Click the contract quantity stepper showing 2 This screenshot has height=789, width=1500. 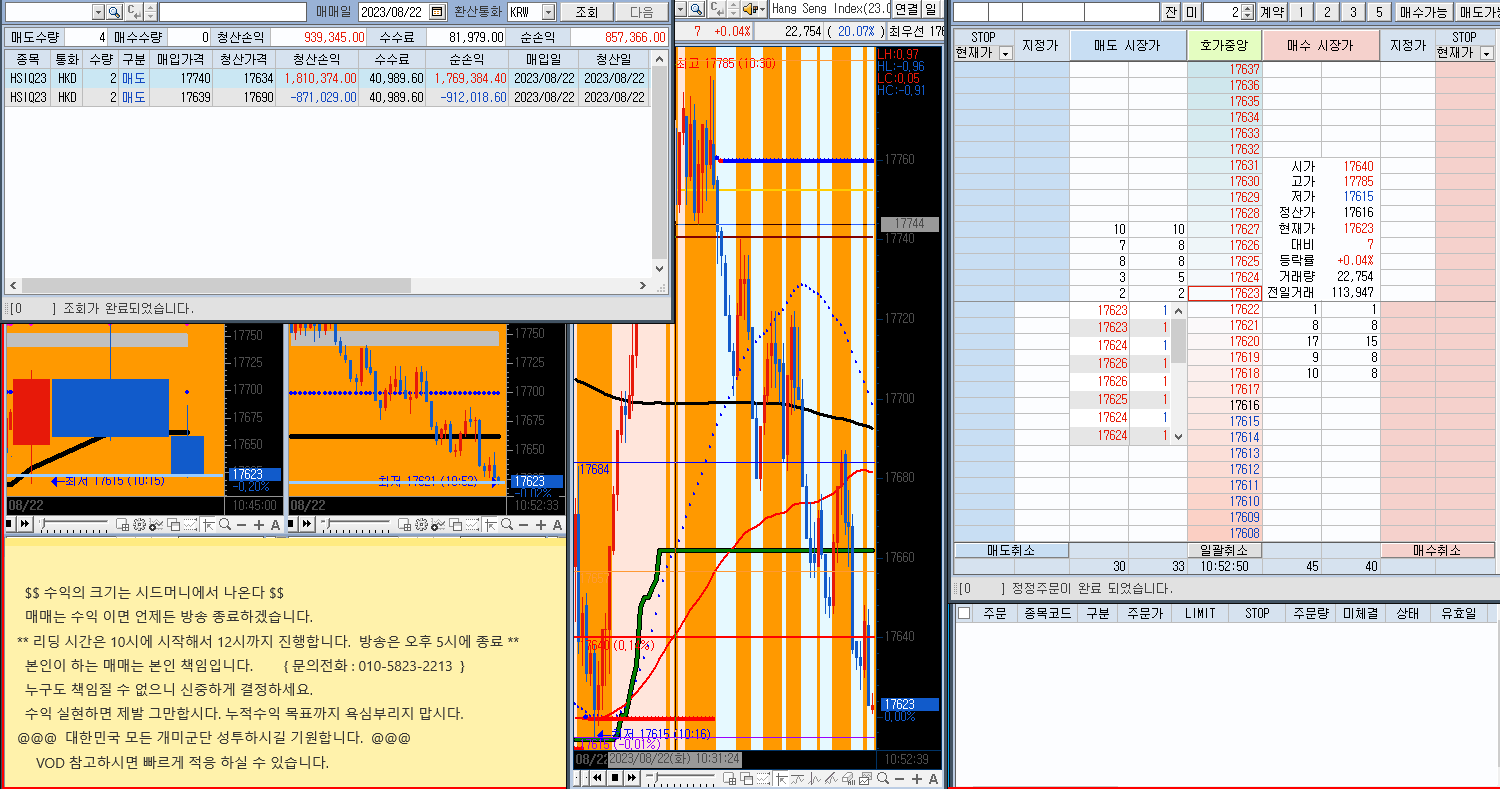1247,12
